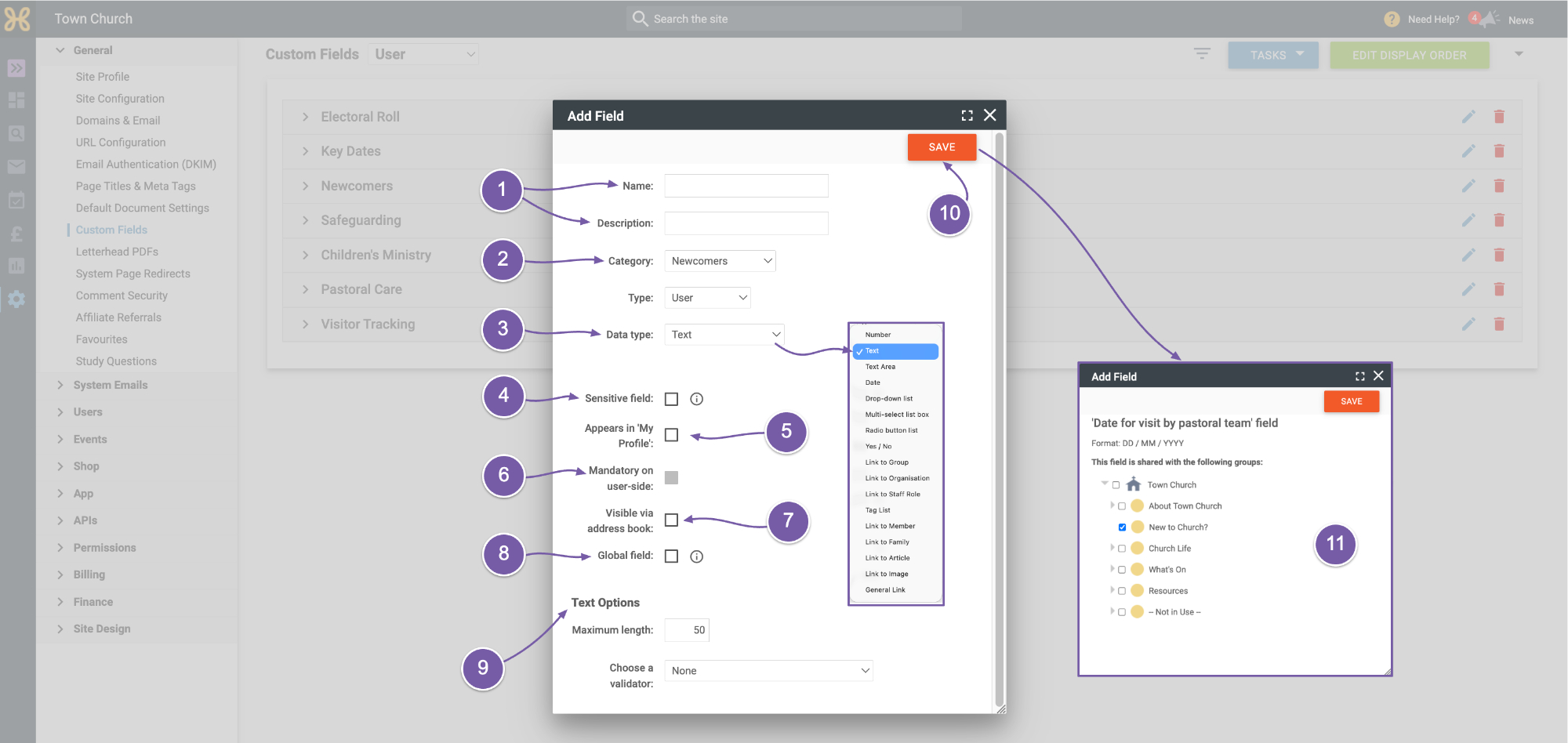Open the Category dropdown showing Newcomers
Screen dimensions: 1568x743
[720, 261]
